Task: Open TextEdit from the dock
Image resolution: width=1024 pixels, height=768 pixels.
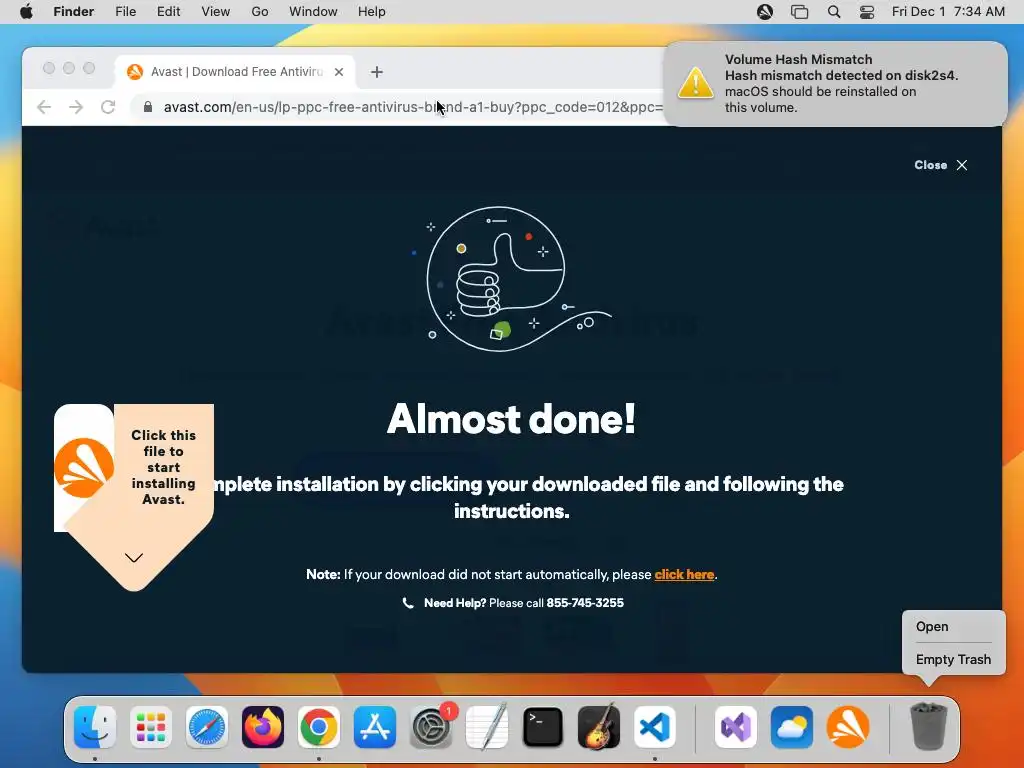Action: point(487,727)
